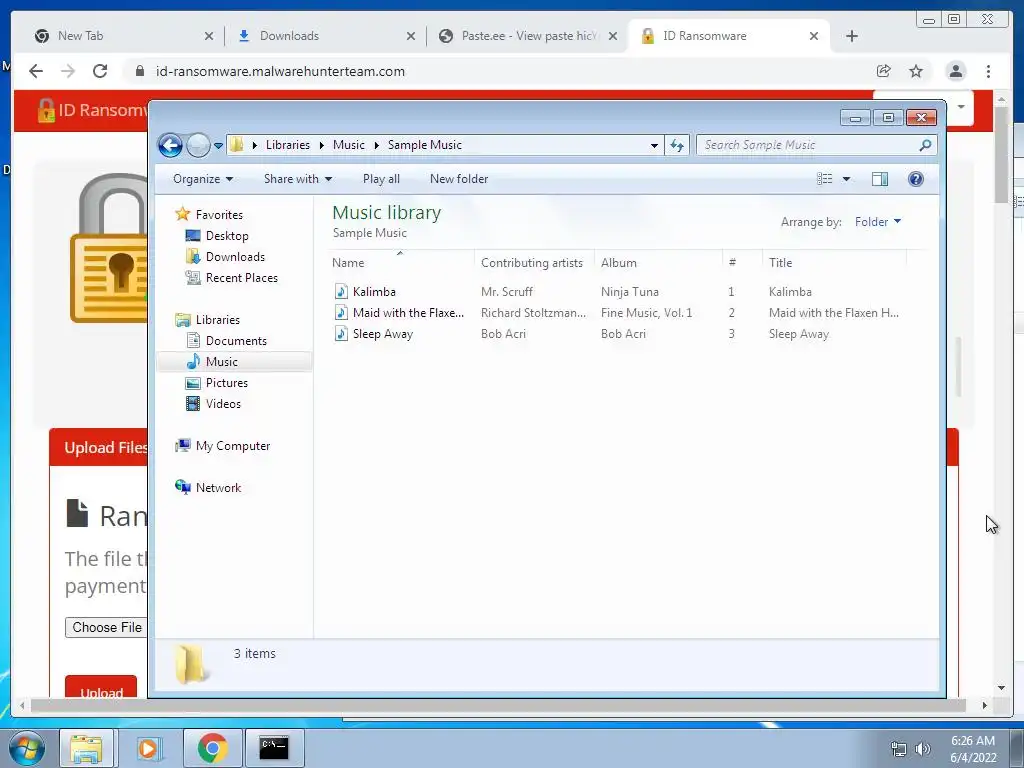Click the change view icon
This screenshot has height=768, width=1024.
click(825, 179)
